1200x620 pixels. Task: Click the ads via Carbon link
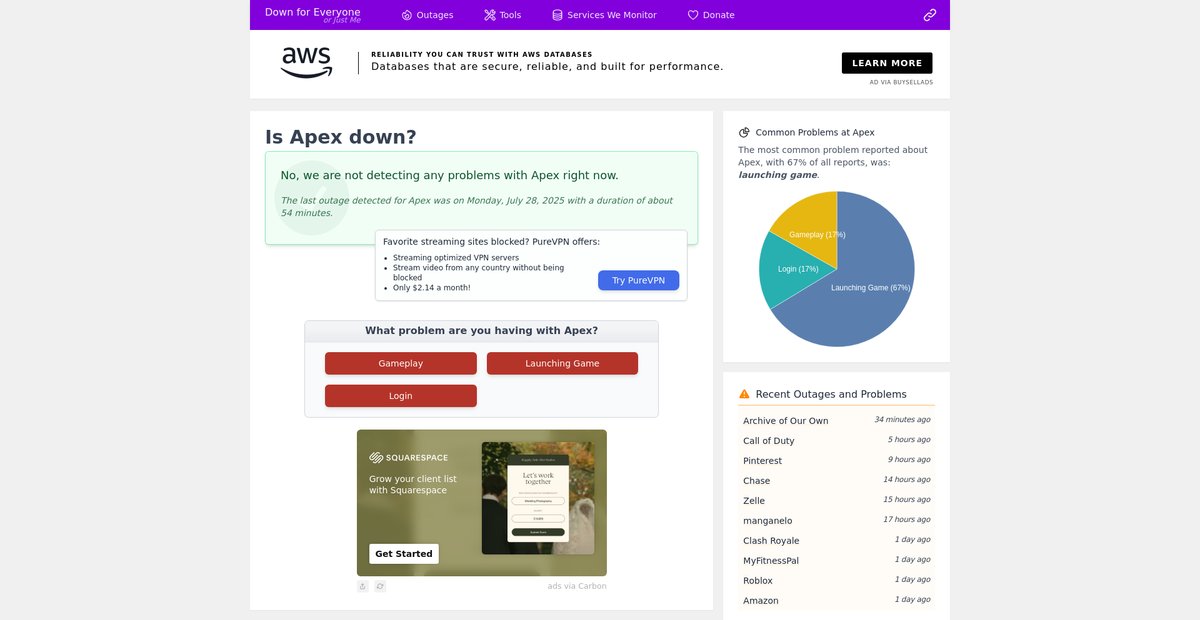[577, 586]
